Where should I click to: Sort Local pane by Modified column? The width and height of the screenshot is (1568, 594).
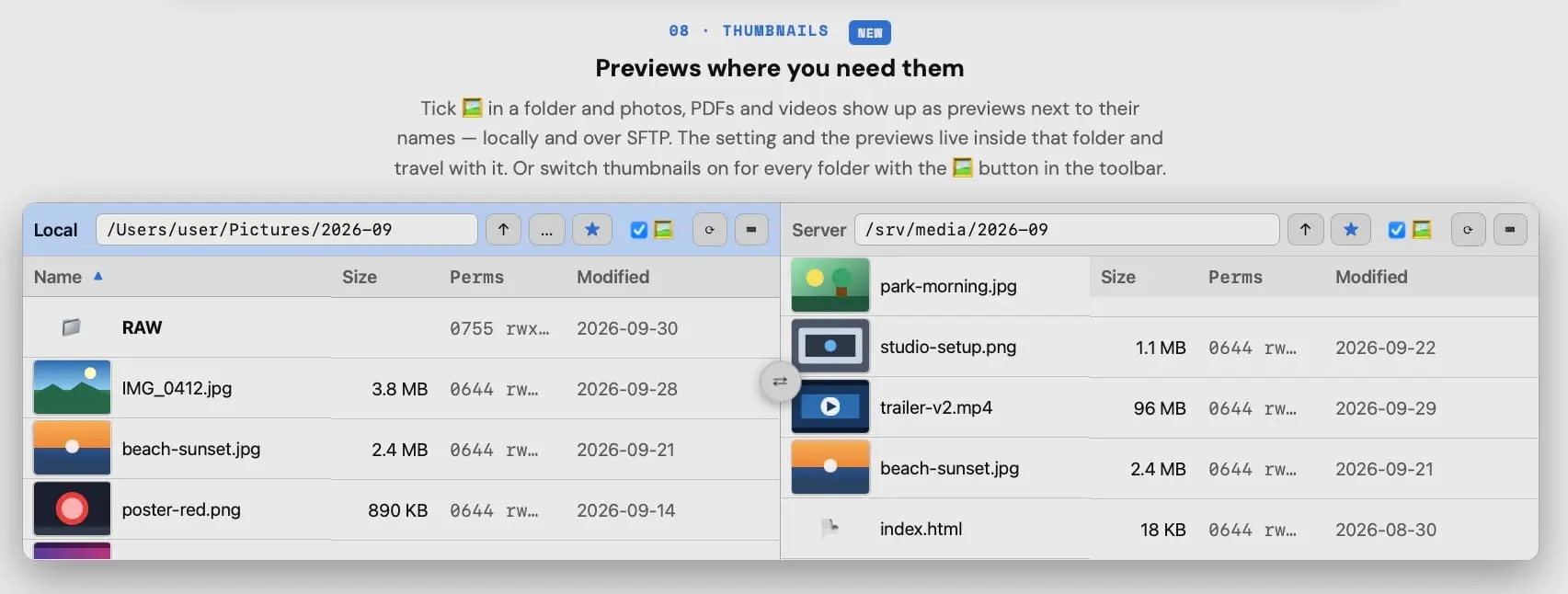pyautogui.click(x=612, y=277)
